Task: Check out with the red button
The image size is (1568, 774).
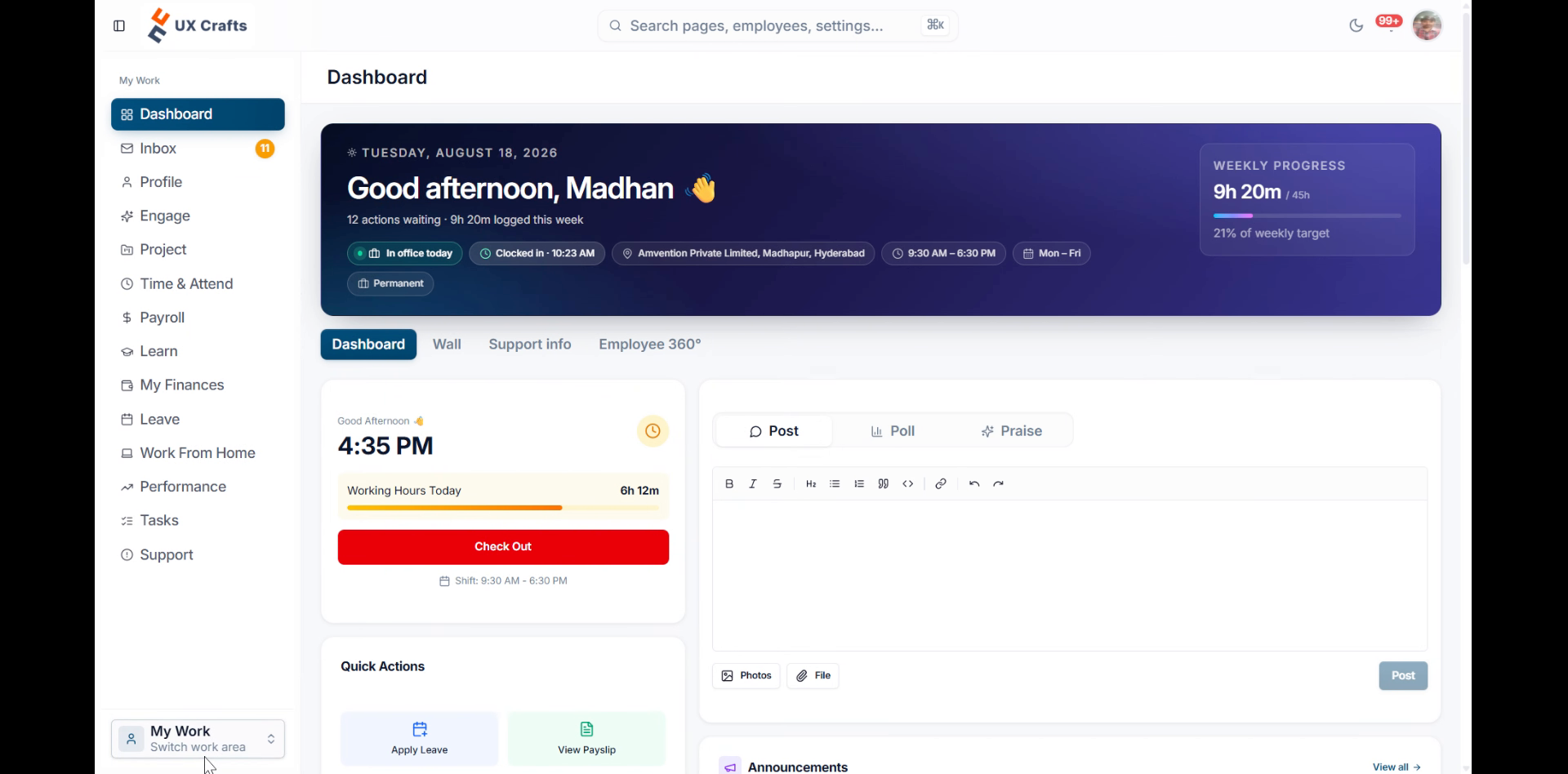Action: click(x=503, y=547)
